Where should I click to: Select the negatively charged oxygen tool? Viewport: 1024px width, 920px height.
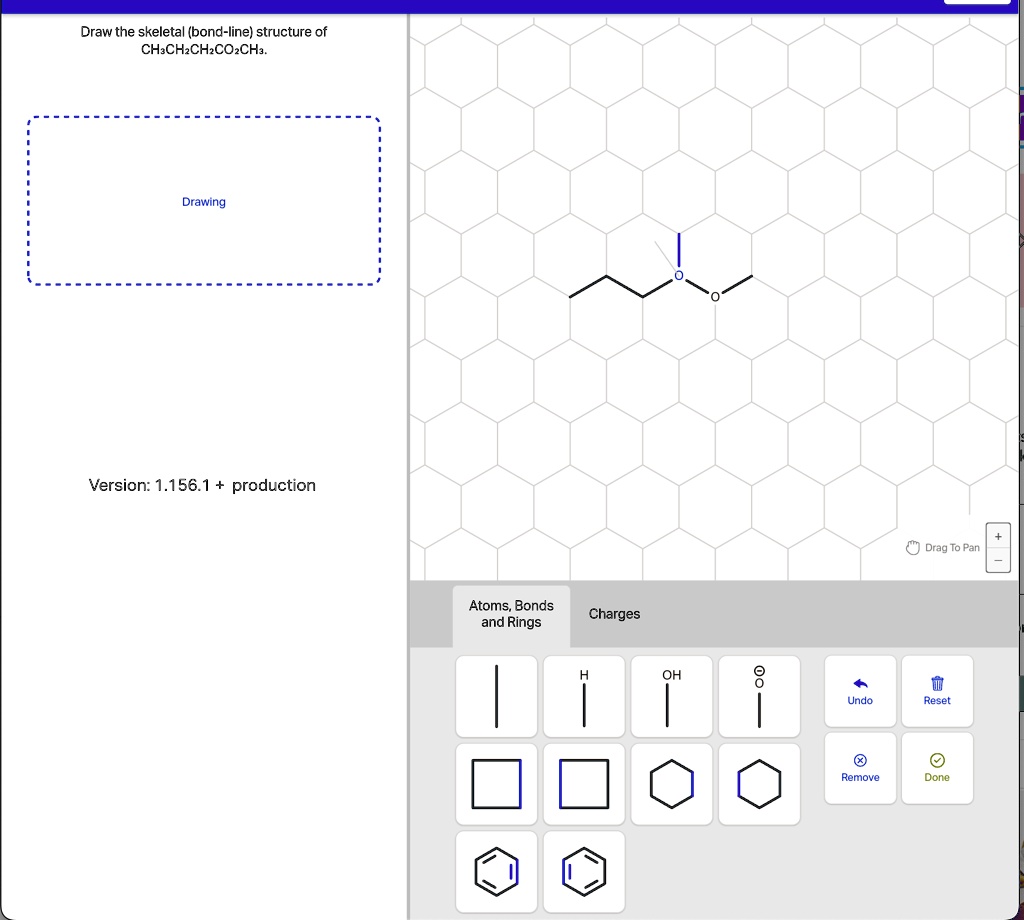pos(759,696)
